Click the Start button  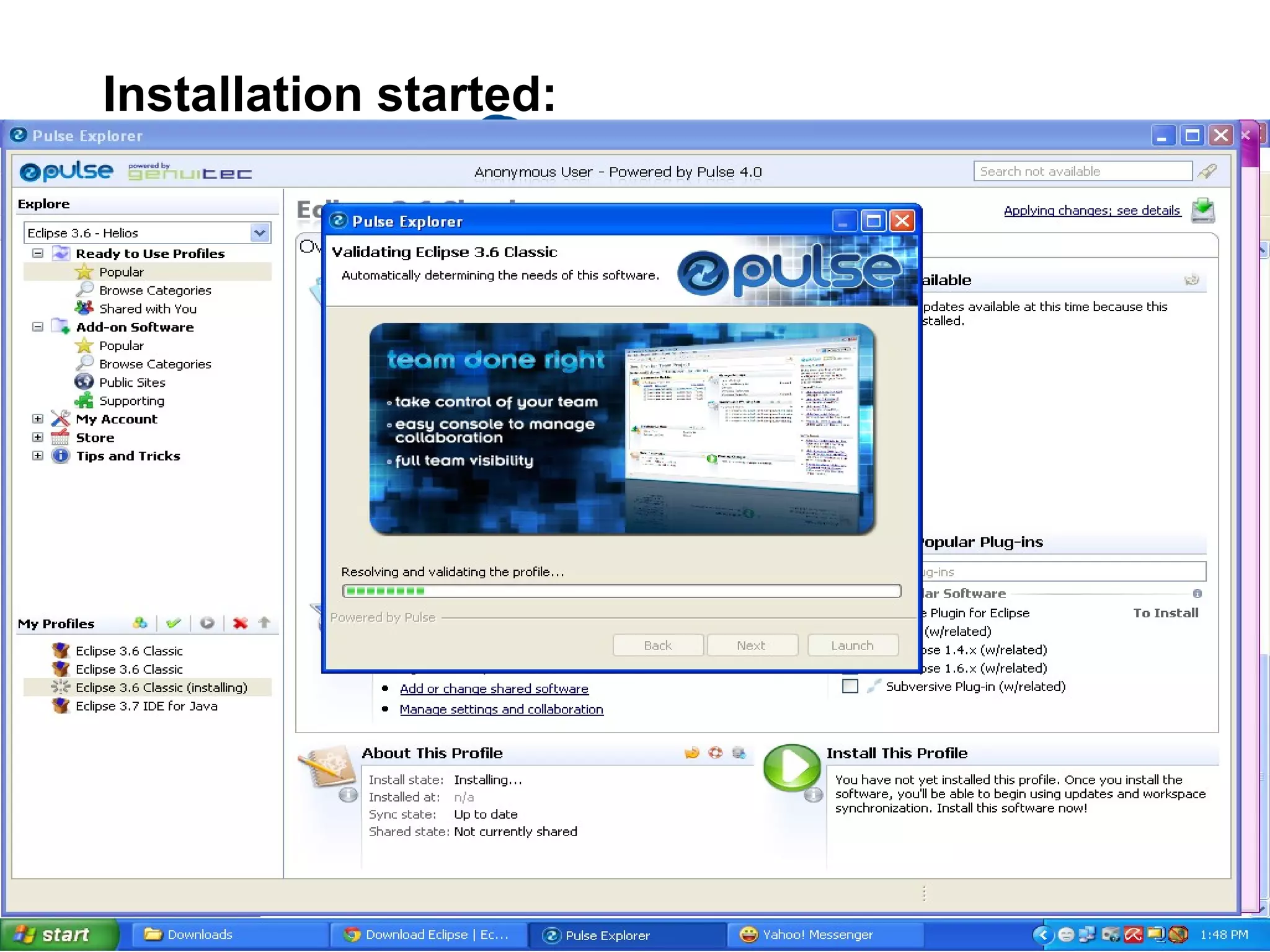coord(59,935)
